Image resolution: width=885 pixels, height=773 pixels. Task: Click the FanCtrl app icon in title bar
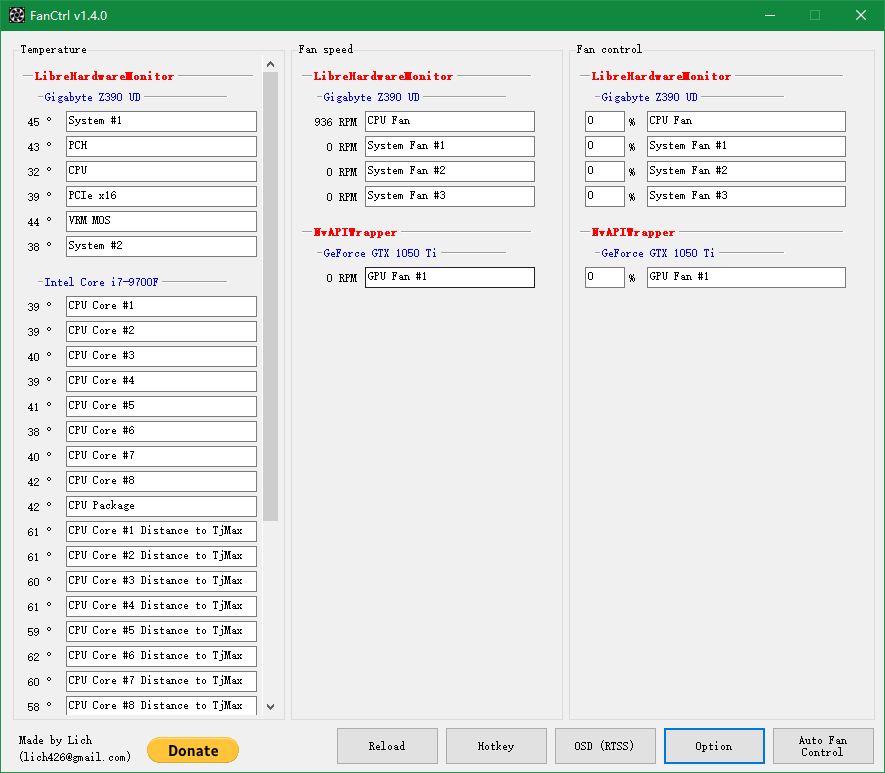tap(17, 15)
